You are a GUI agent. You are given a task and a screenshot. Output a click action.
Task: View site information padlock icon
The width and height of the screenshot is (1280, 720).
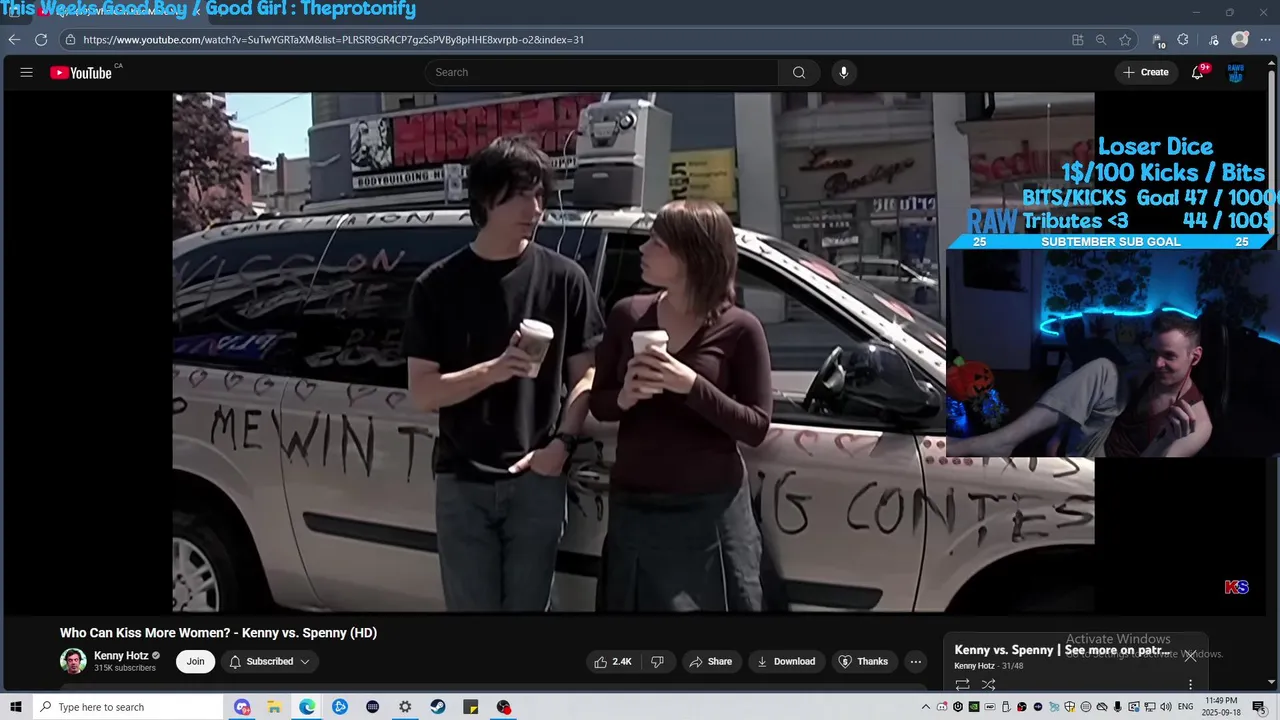[x=69, y=40]
